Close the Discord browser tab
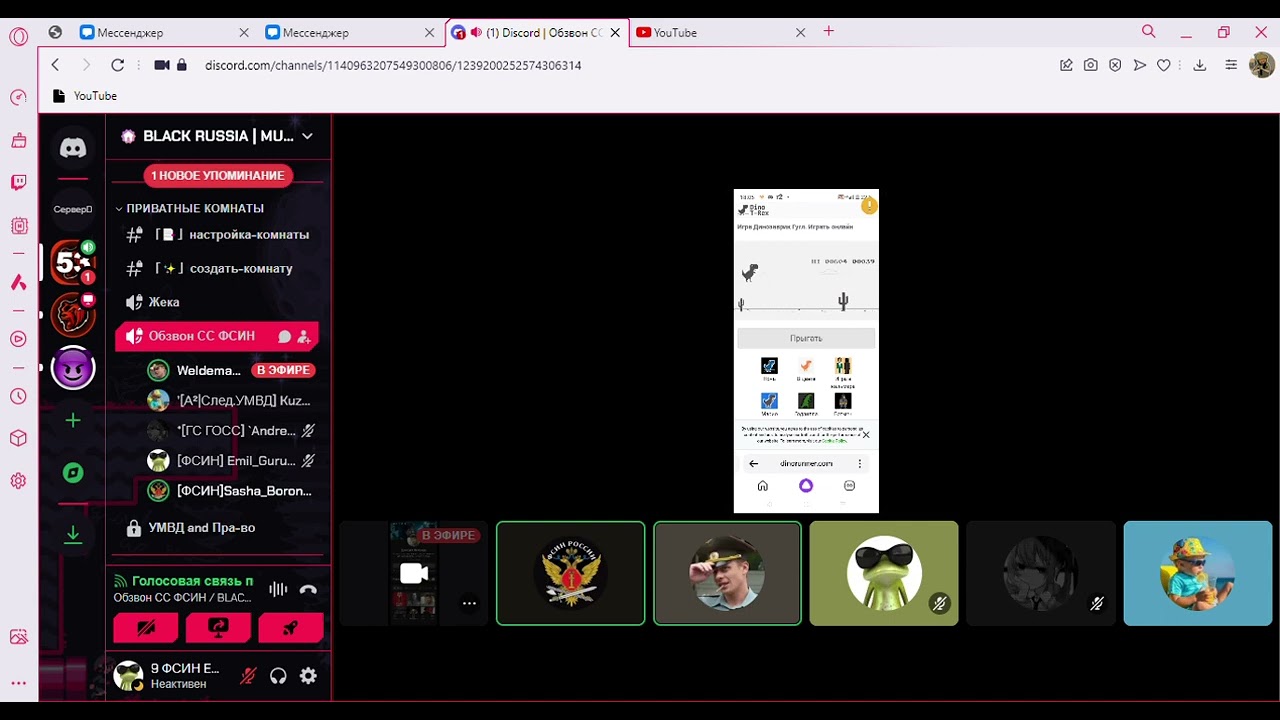Viewport: 1280px width, 720px height. (615, 33)
